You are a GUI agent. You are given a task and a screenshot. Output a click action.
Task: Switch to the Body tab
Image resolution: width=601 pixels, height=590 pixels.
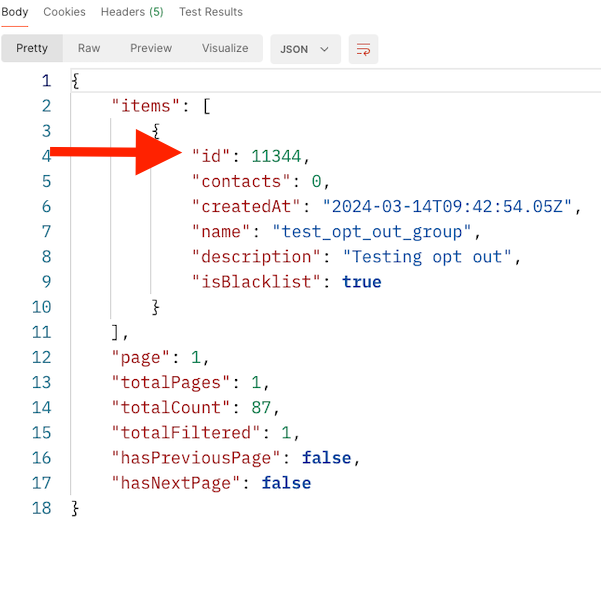pyautogui.click(x=15, y=12)
